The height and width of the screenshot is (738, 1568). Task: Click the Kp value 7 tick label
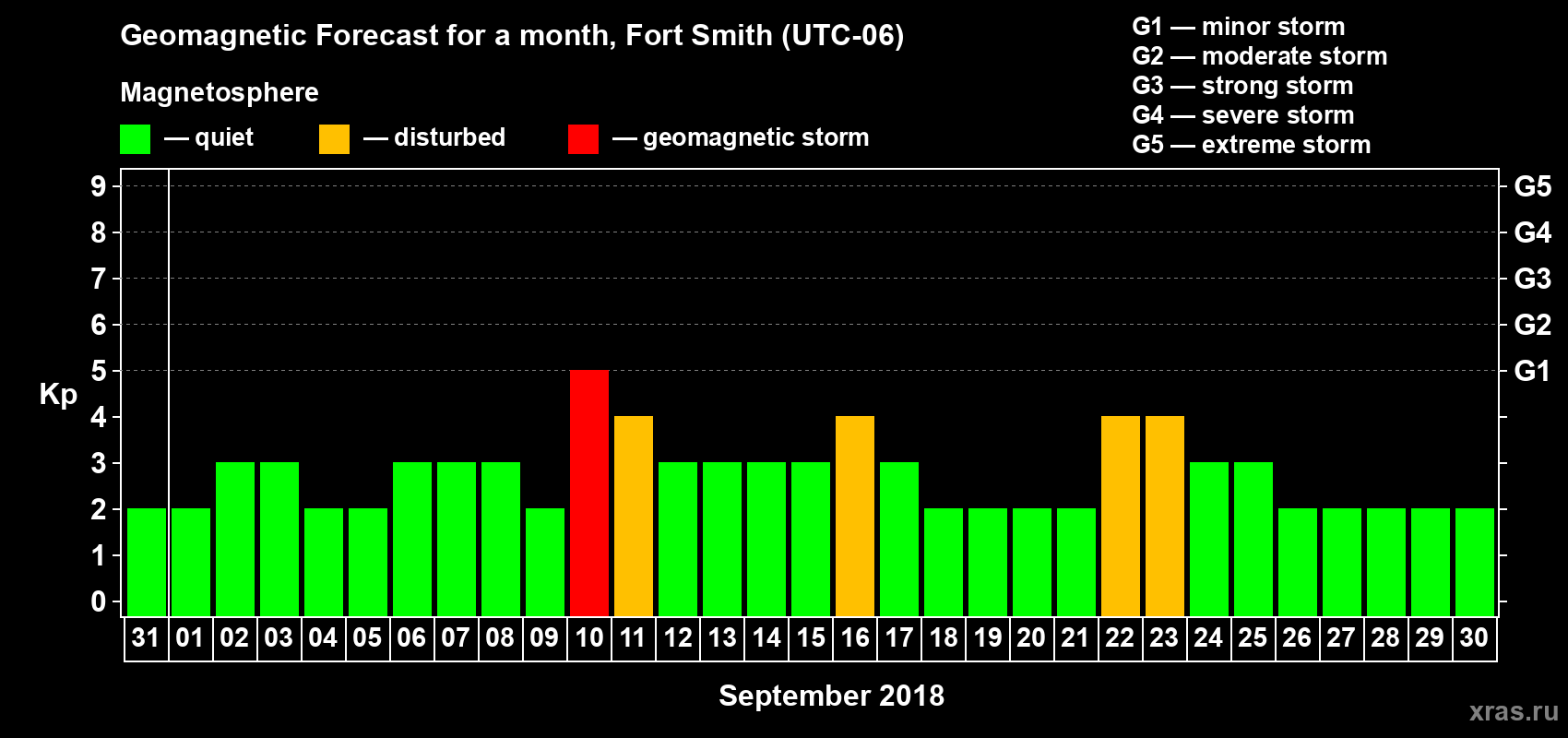point(99,279)
